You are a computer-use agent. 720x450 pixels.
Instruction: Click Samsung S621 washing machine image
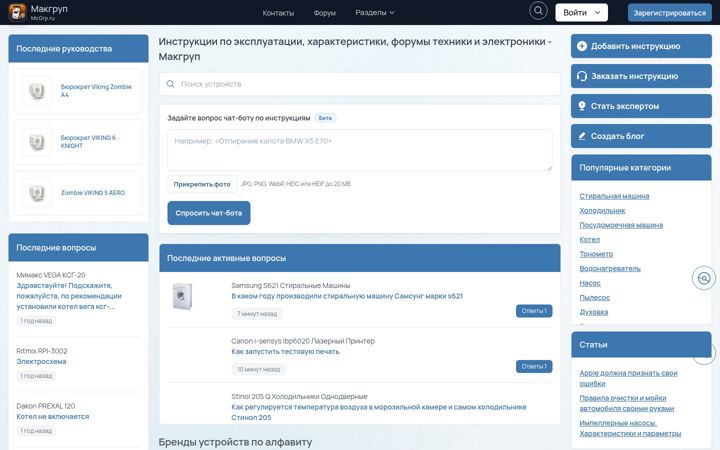[182, 296]
